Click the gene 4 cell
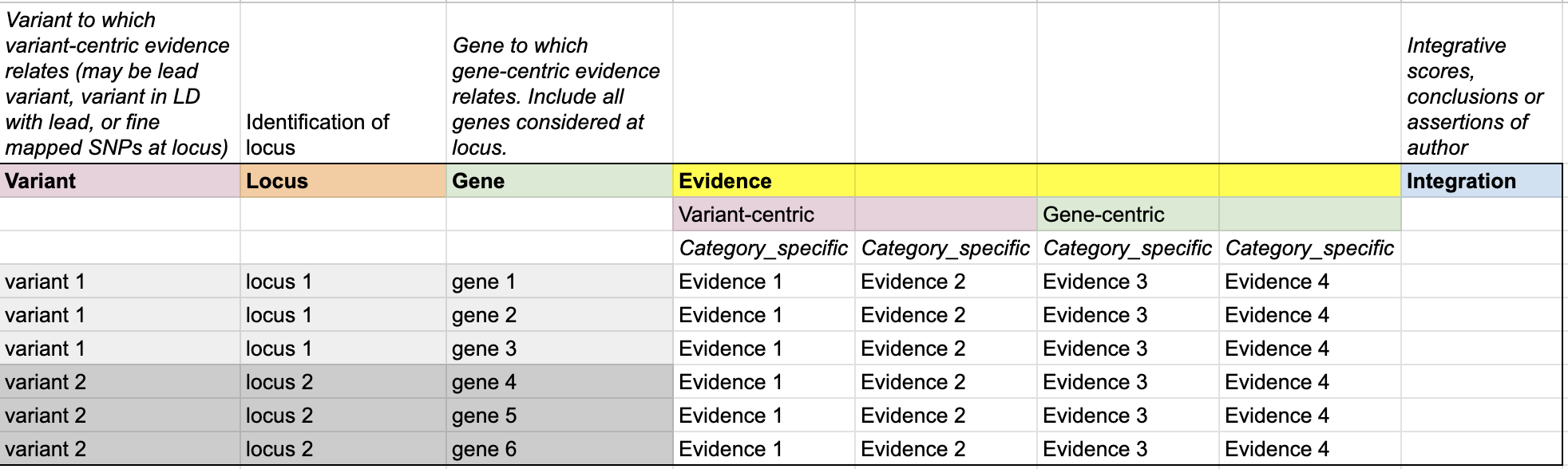Viewport: 1568px width, 469px height. 558,382
